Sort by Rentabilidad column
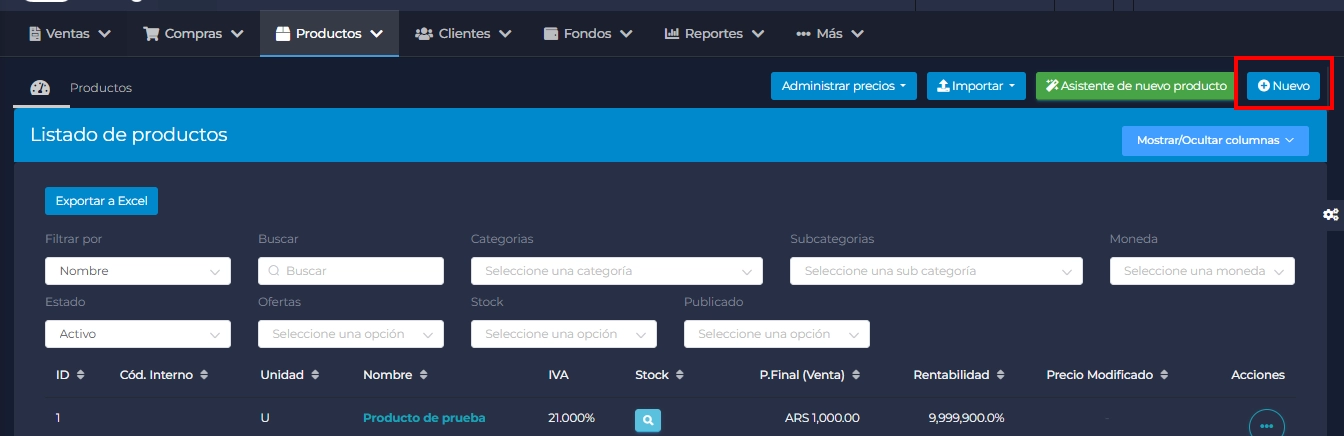Screen dimensions: 1344x436 [x=1000, y=375]
